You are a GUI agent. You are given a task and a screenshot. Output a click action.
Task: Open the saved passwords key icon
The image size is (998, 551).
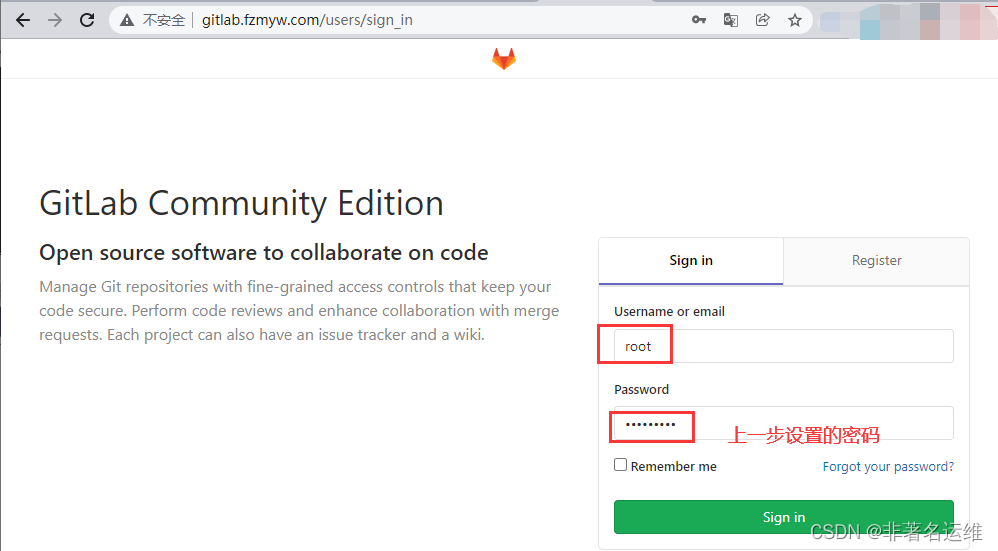(700, 20)
